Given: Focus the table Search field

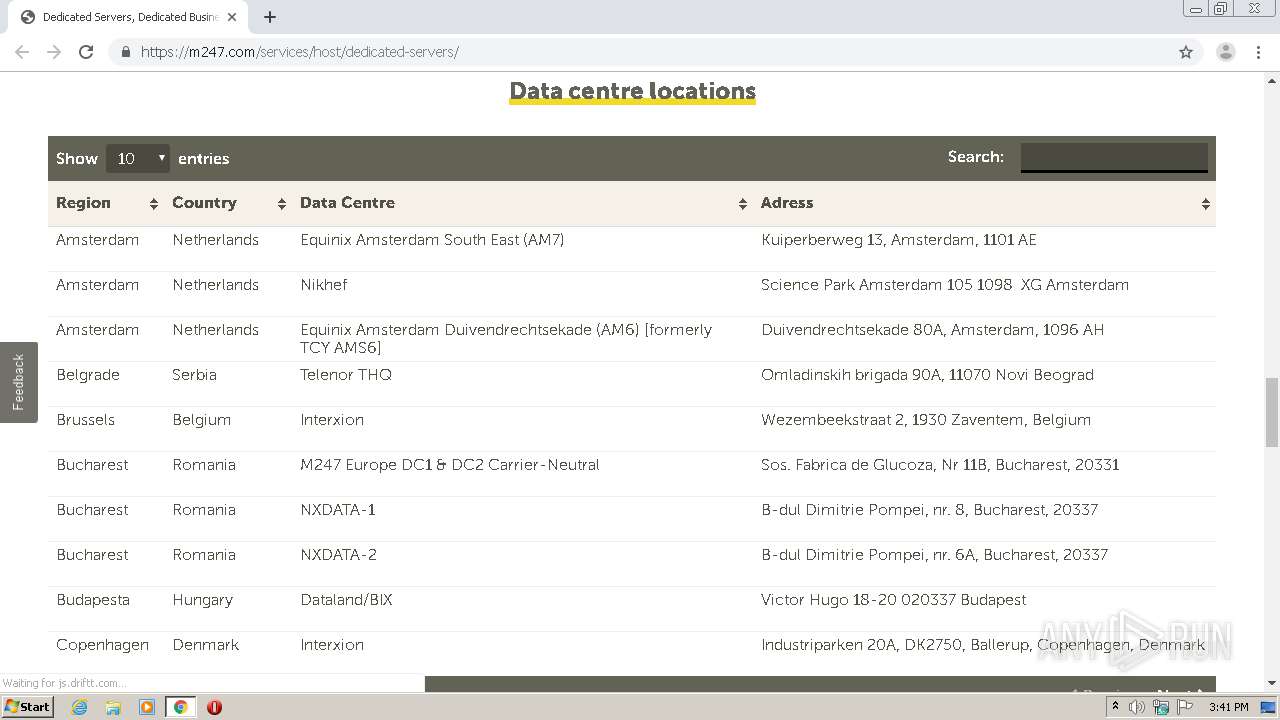Looking at the screenshot, I should [x=1114, y=157].
